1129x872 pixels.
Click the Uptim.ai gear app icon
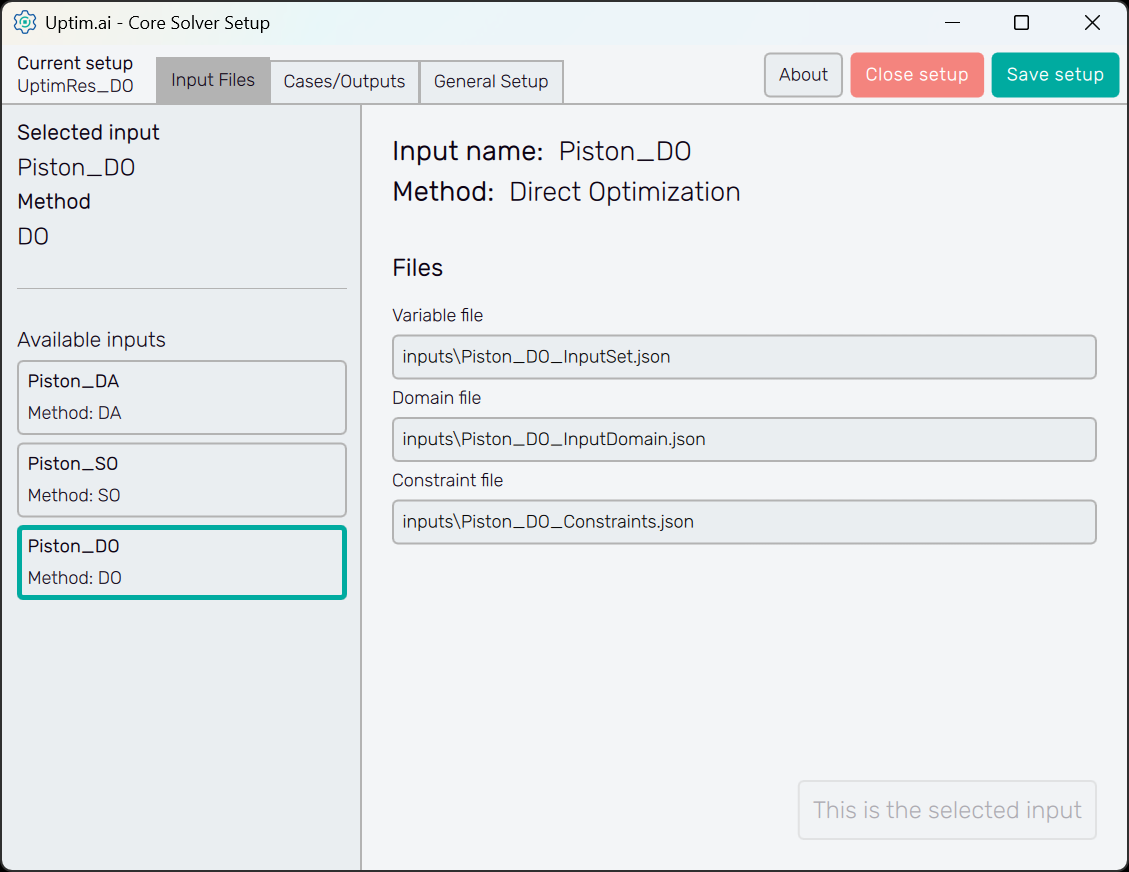[25, 22]
